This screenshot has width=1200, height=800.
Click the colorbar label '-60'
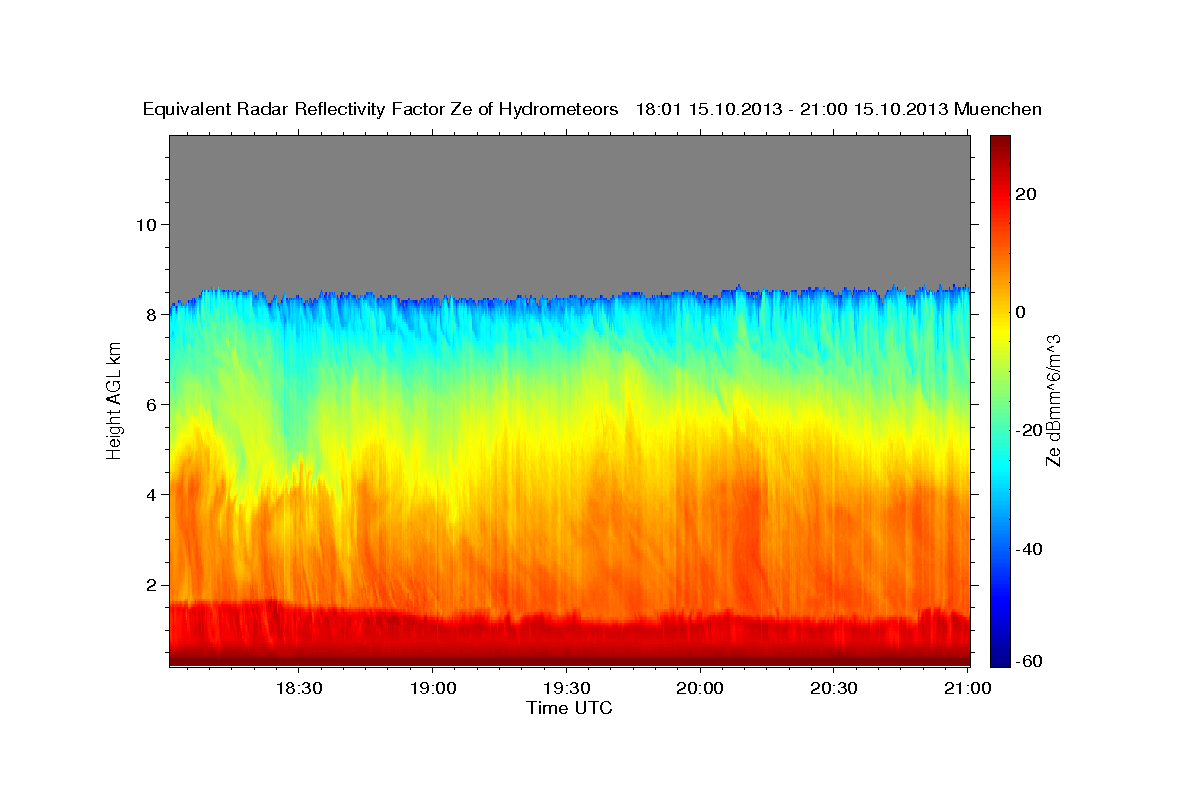click(1030, 661)
